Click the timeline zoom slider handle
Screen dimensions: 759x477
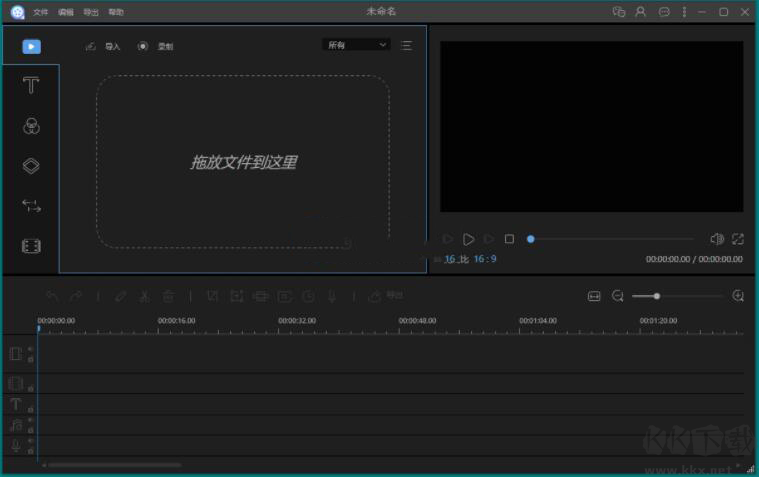(x=656, y=296)
